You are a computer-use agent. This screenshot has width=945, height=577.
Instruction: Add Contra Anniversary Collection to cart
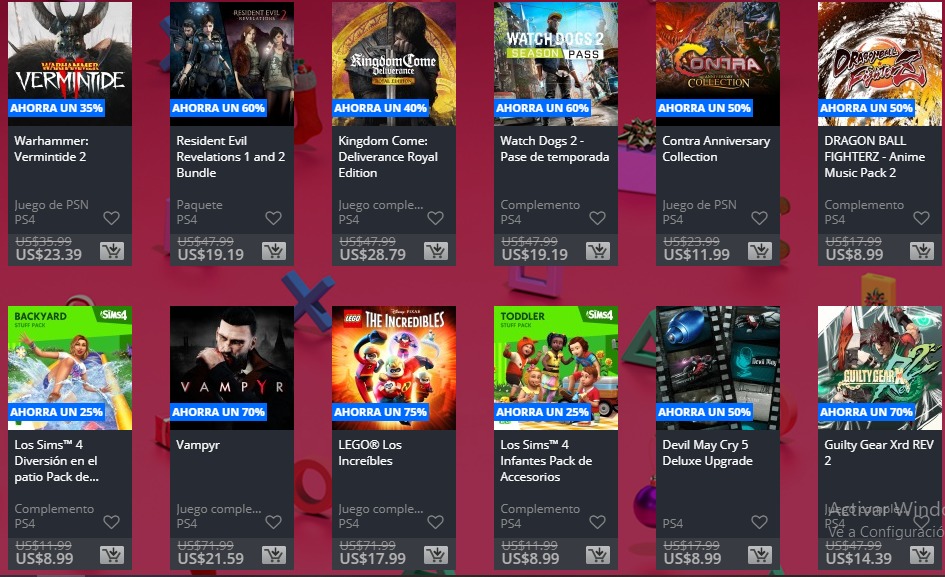(x=759, y=251)
